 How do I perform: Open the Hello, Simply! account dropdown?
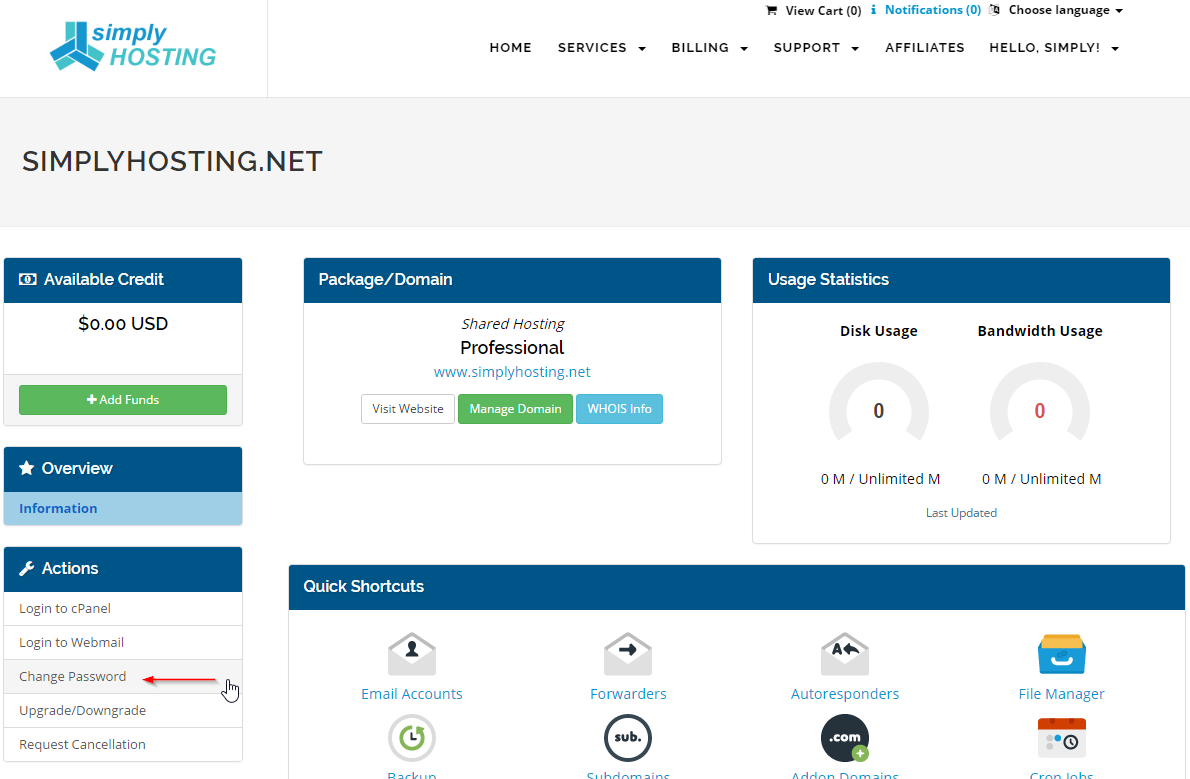[1054, 48]
